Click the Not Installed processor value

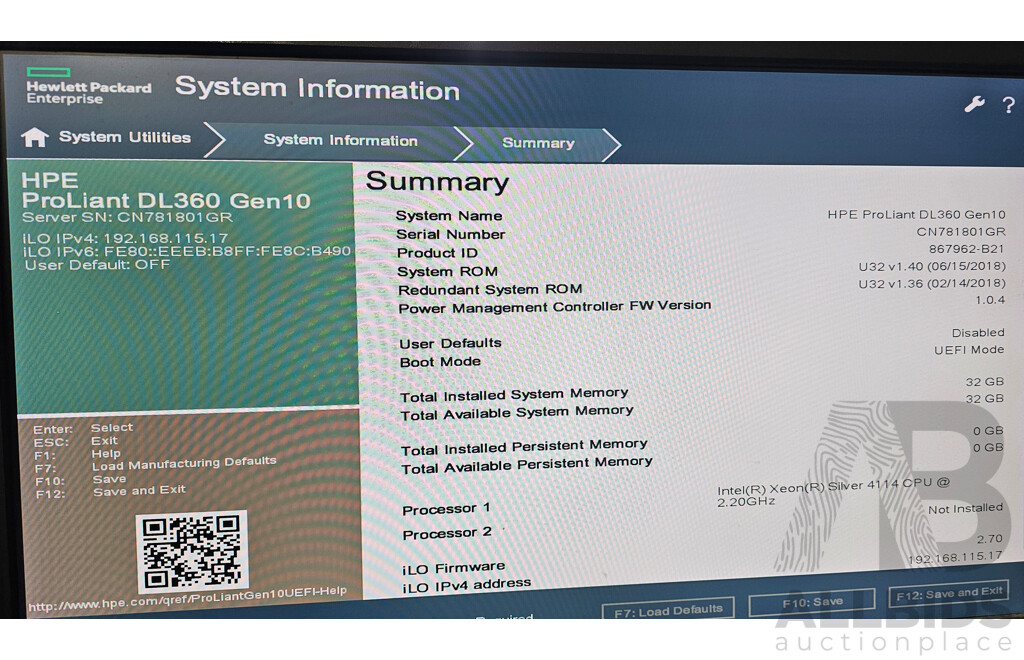965,509
